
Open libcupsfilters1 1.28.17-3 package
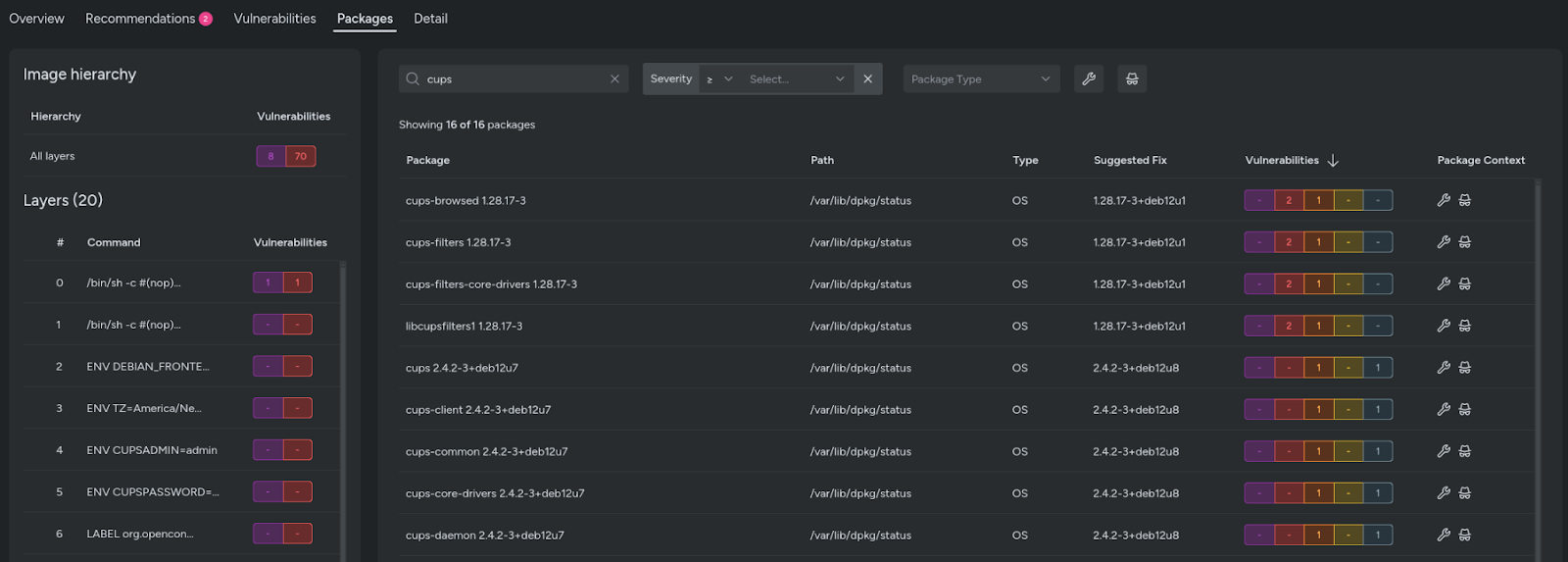tap(464, 326)
